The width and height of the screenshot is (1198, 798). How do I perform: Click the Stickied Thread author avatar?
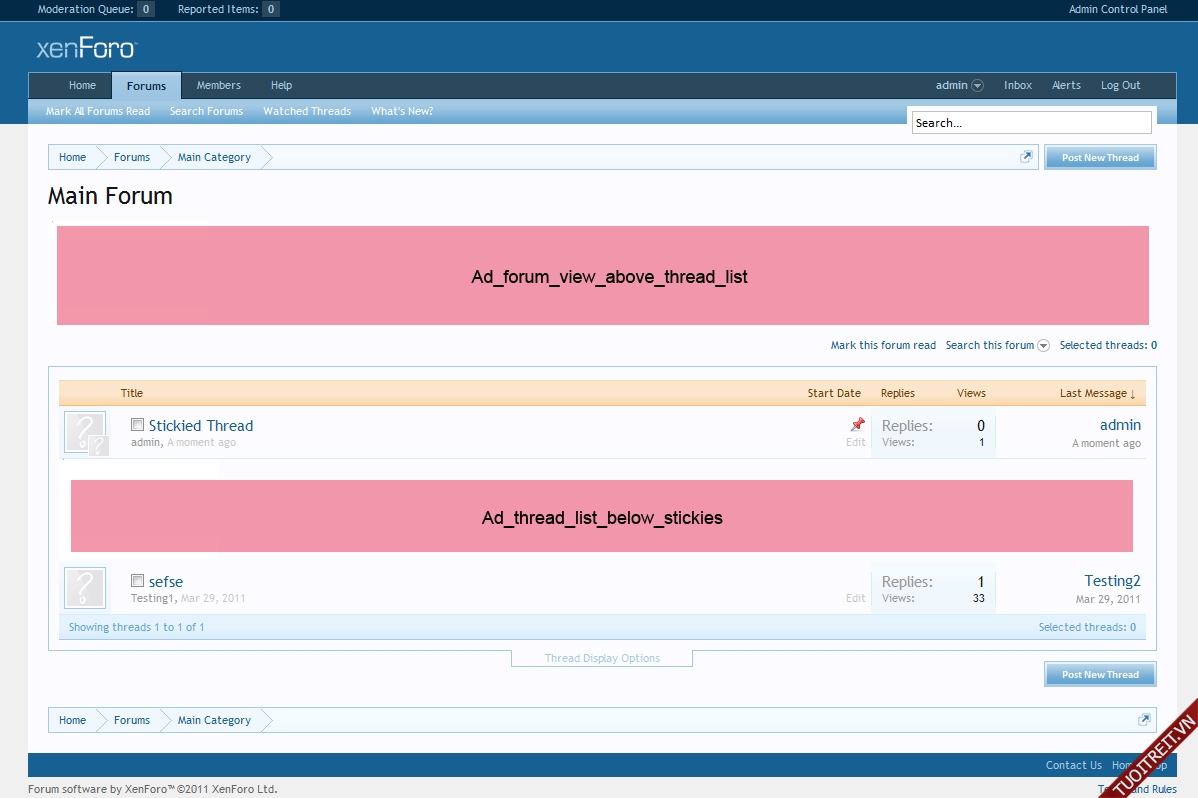[85, 432]
